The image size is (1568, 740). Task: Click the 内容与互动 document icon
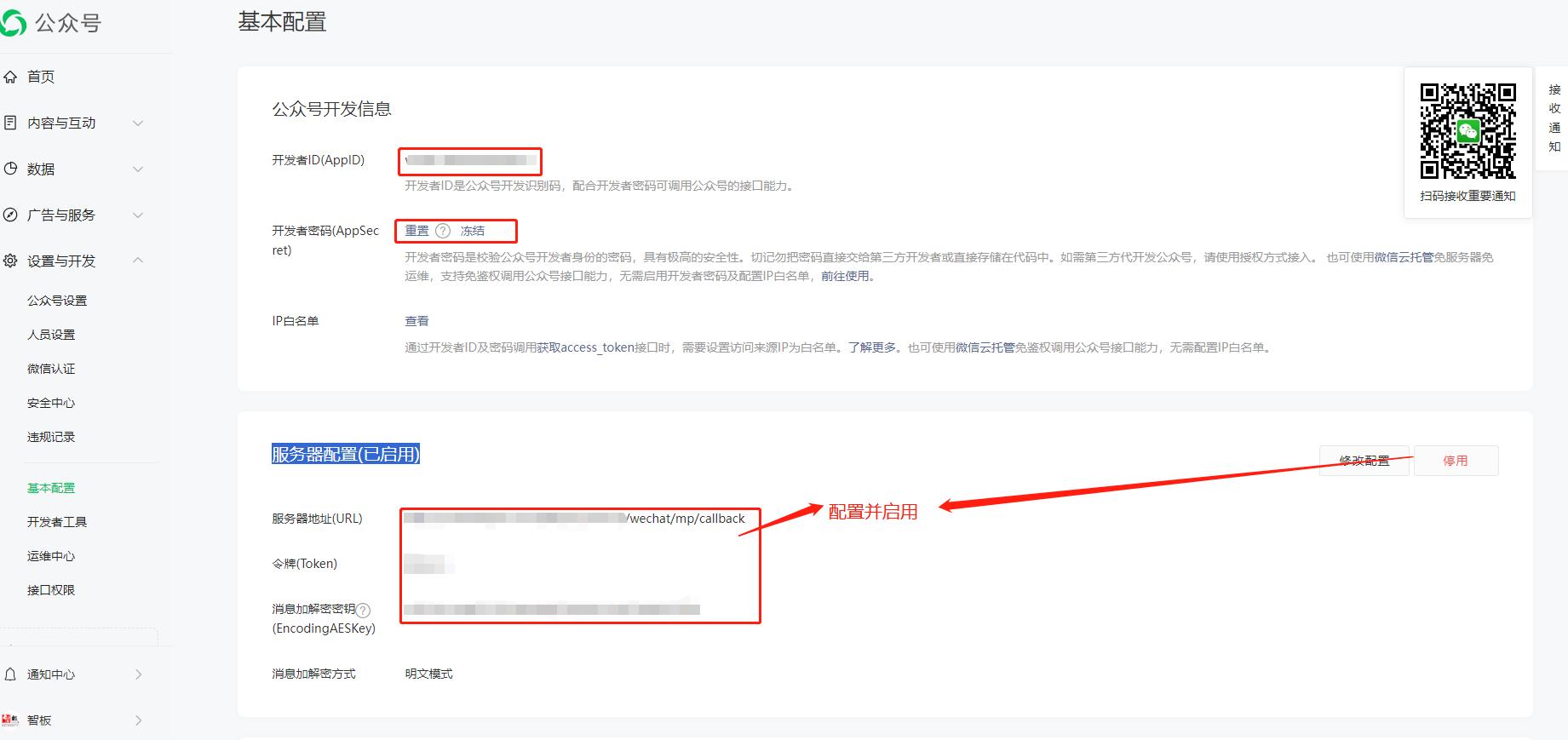tap(10, 123)
